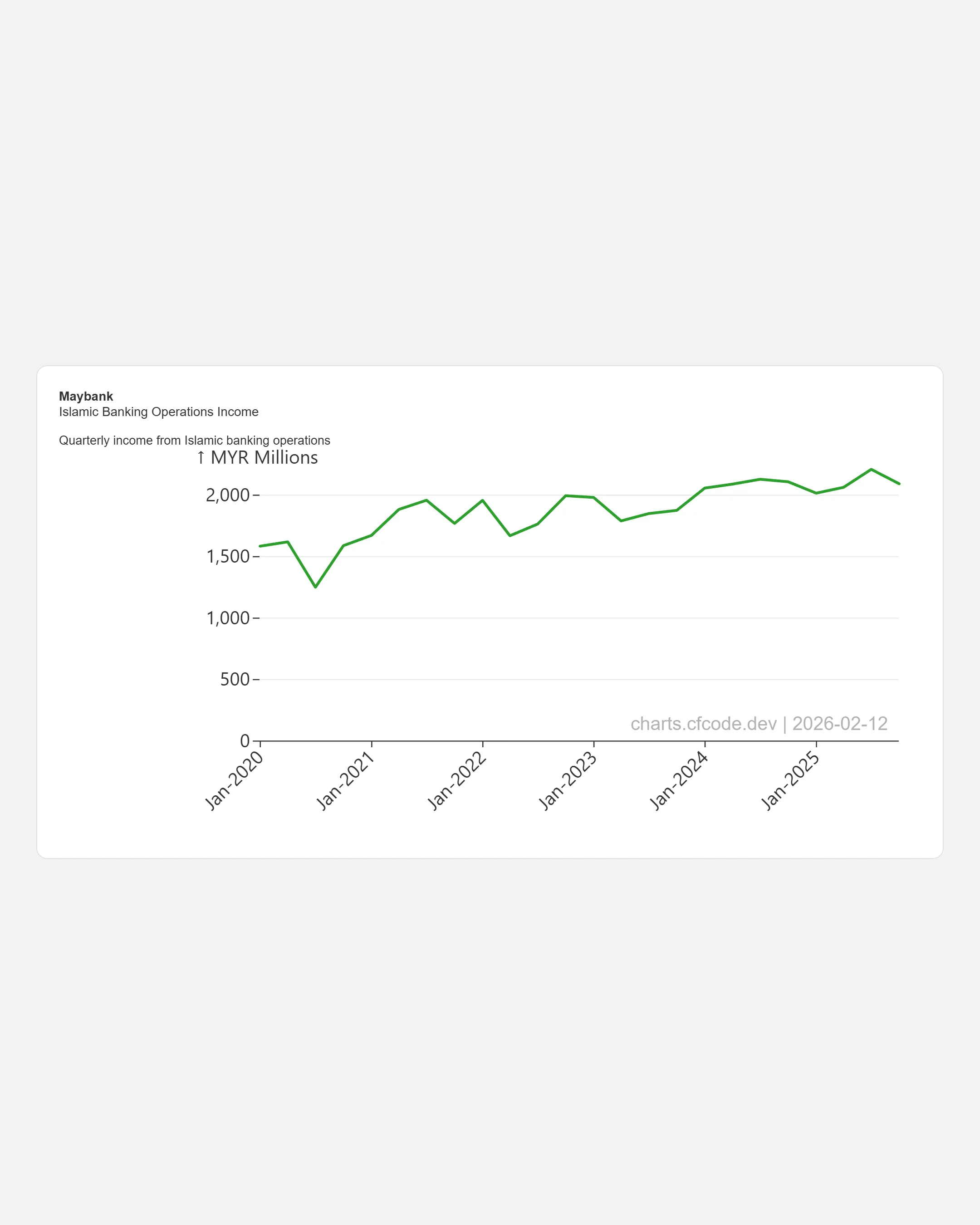Screen dimensions: 980x1225
Task: Click the leftmost start of the green line
Action: [x=260, y=546]
